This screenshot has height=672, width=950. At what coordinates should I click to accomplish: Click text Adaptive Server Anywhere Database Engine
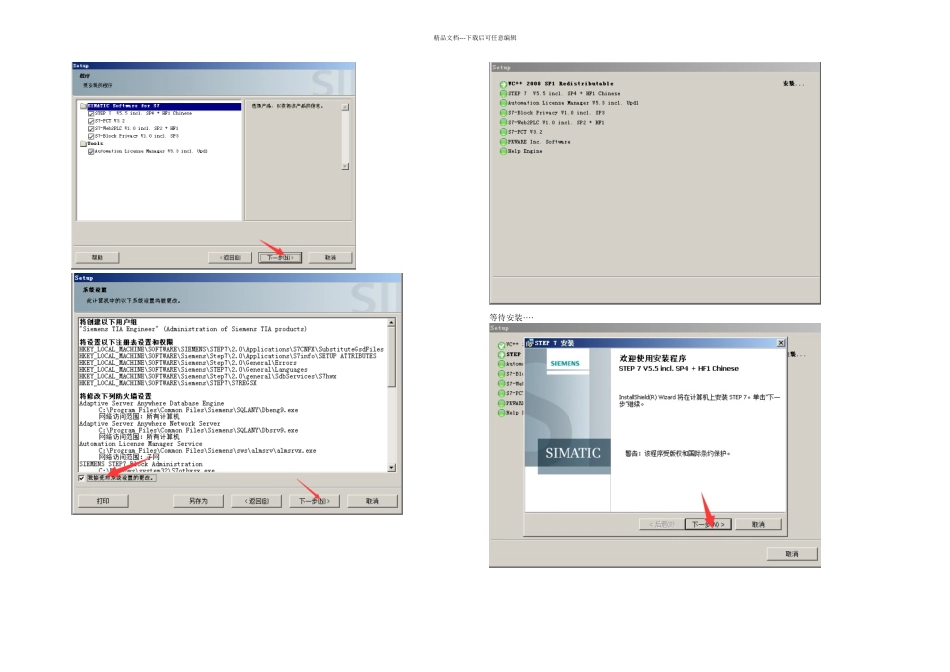pyautogui.click(x=151, y=404)
